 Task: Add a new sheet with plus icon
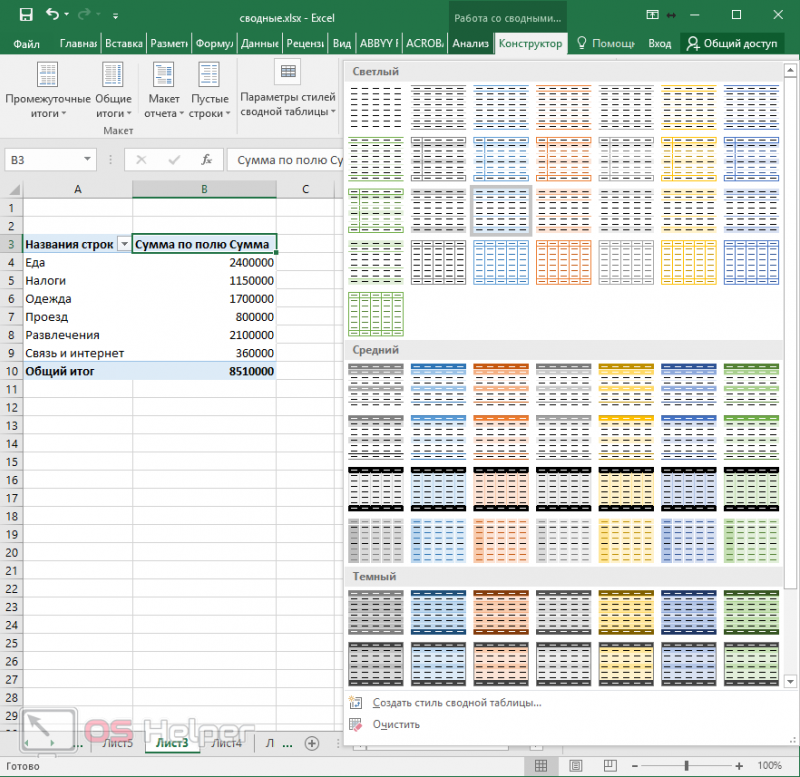[312, 743]
